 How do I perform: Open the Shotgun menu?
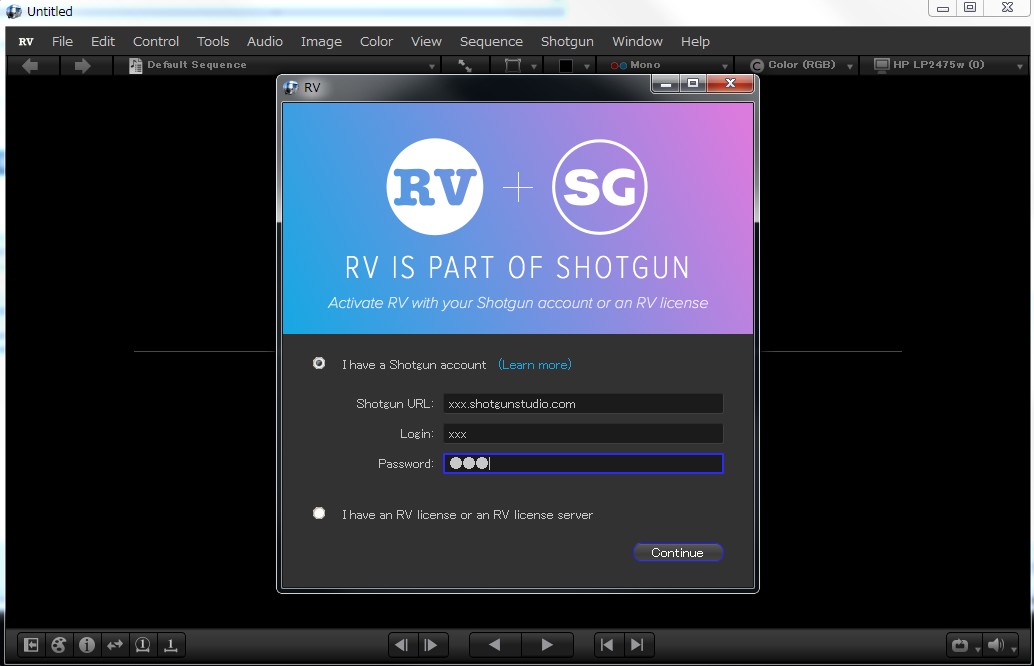pyautogui.click(x=567, y=41)
